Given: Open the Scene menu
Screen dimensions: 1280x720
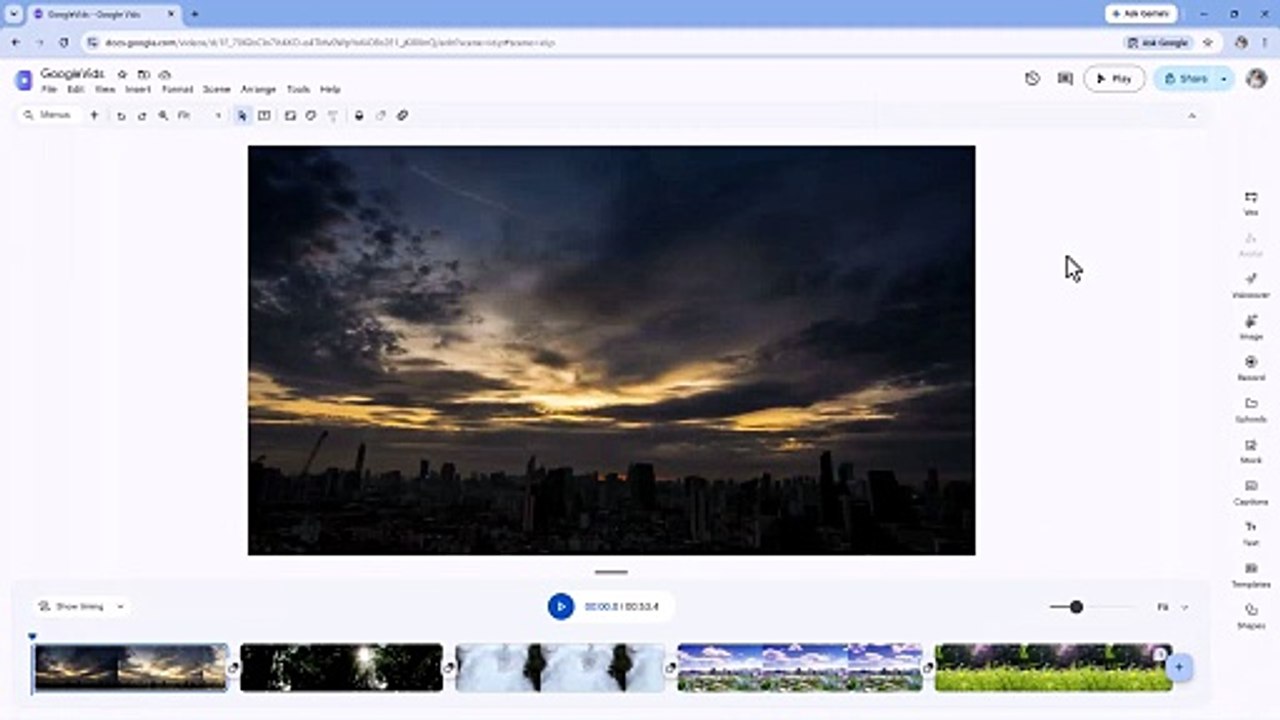Looking at the screenshot, I should (216, 90).
